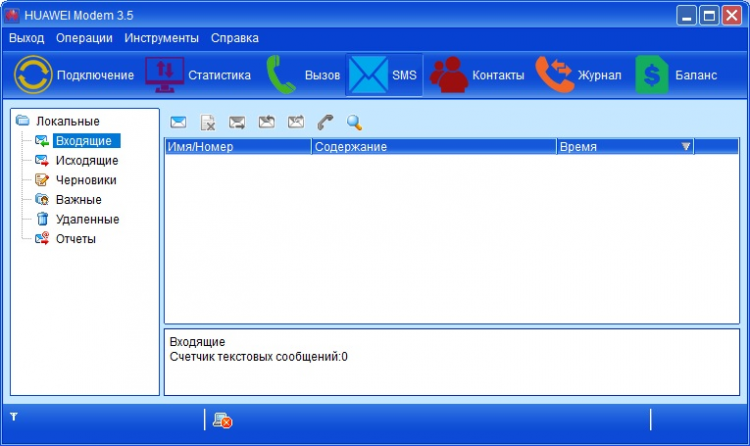Viewport: 750px width, 446px height.
Task: Click the send message toolbar icon
Action: click(x=237, y=123)
